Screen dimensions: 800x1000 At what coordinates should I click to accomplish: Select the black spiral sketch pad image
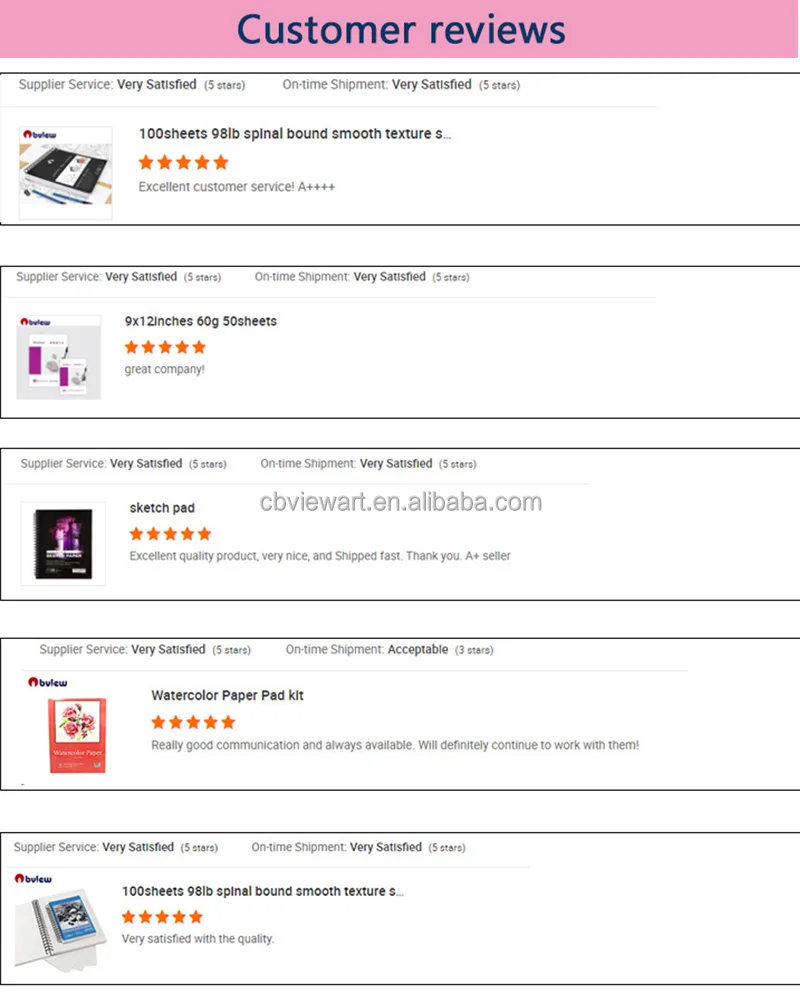(63, 543)
